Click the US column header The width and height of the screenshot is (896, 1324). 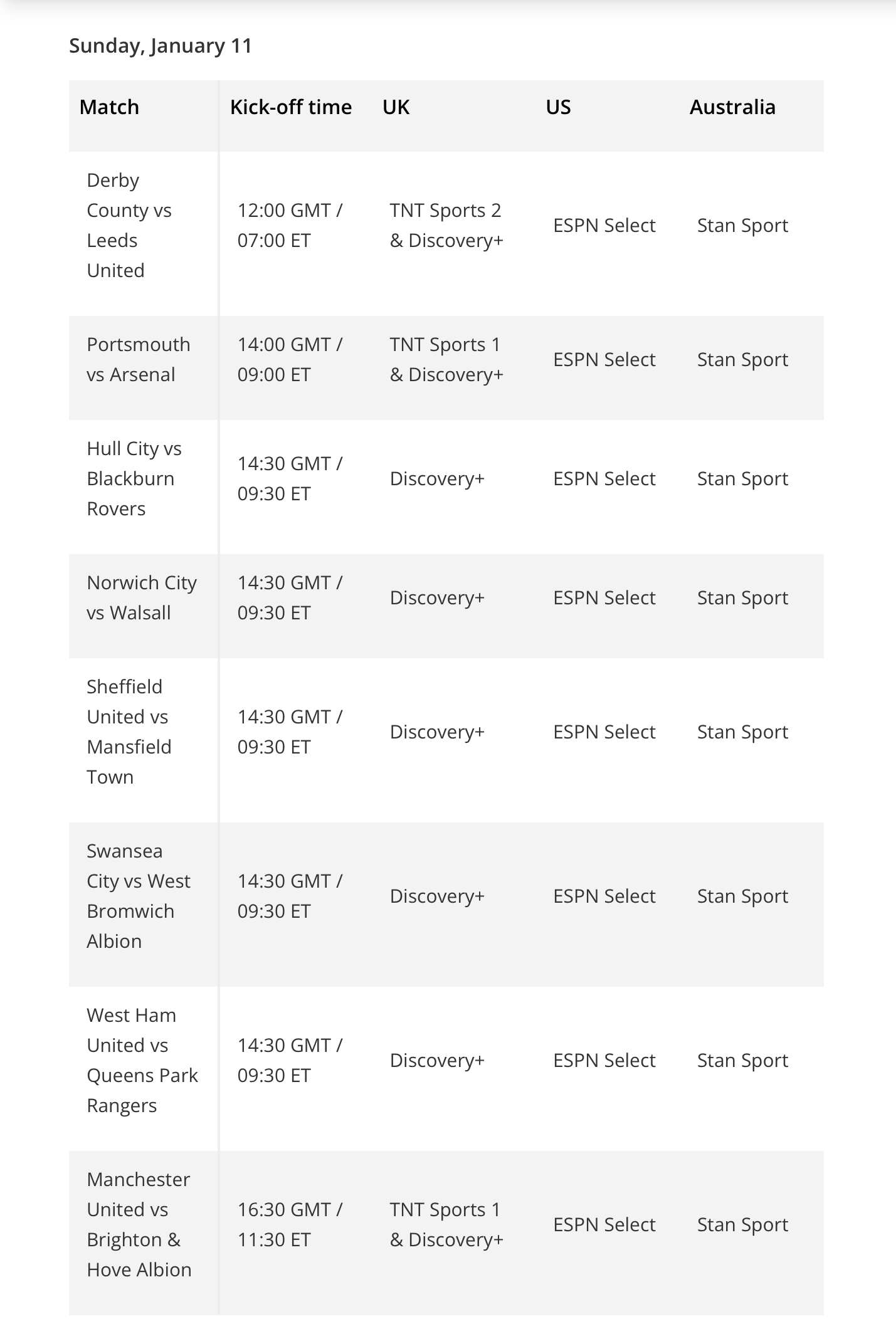coord(558,107)
